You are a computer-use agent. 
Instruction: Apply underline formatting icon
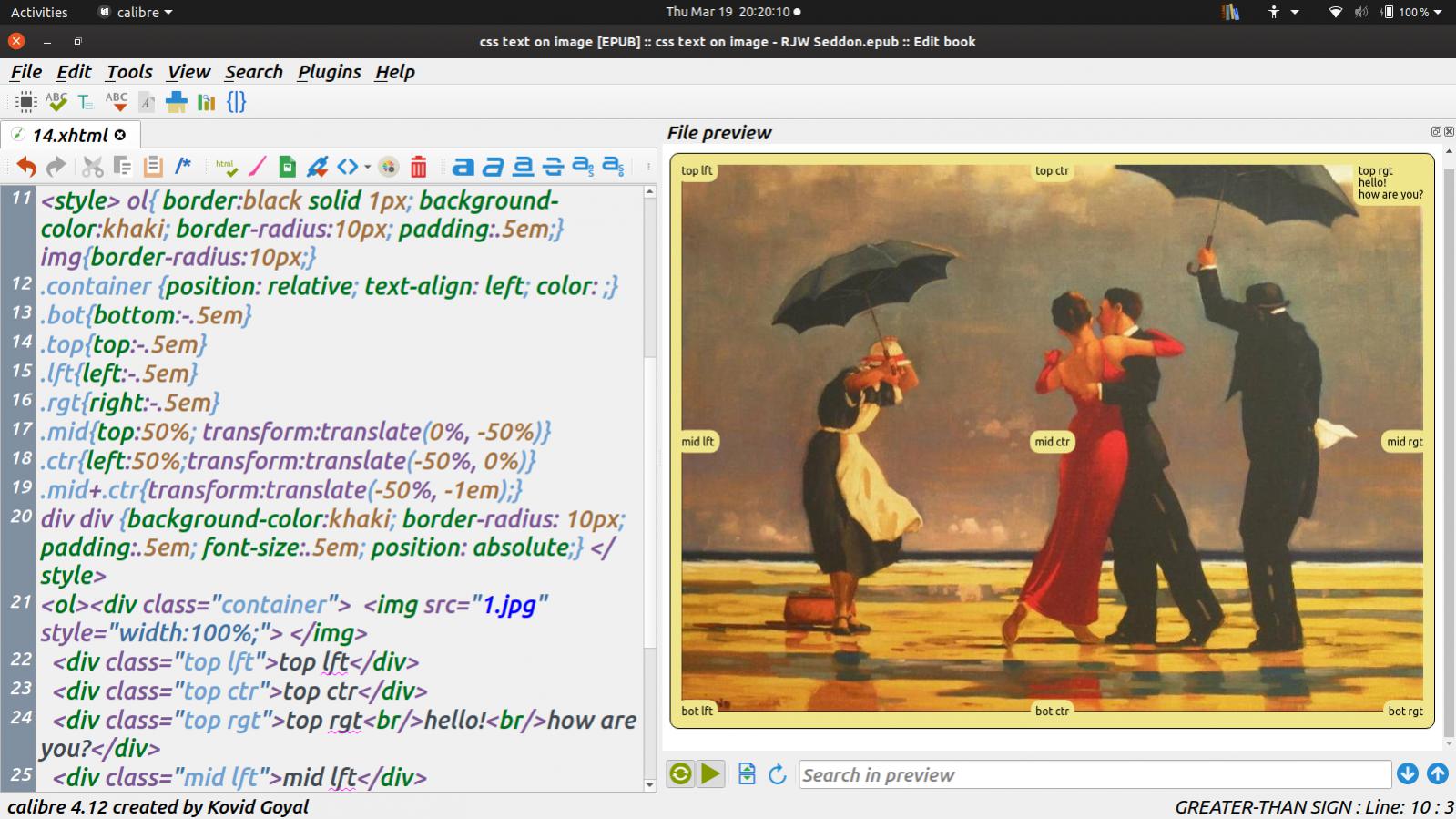point(523,167)
